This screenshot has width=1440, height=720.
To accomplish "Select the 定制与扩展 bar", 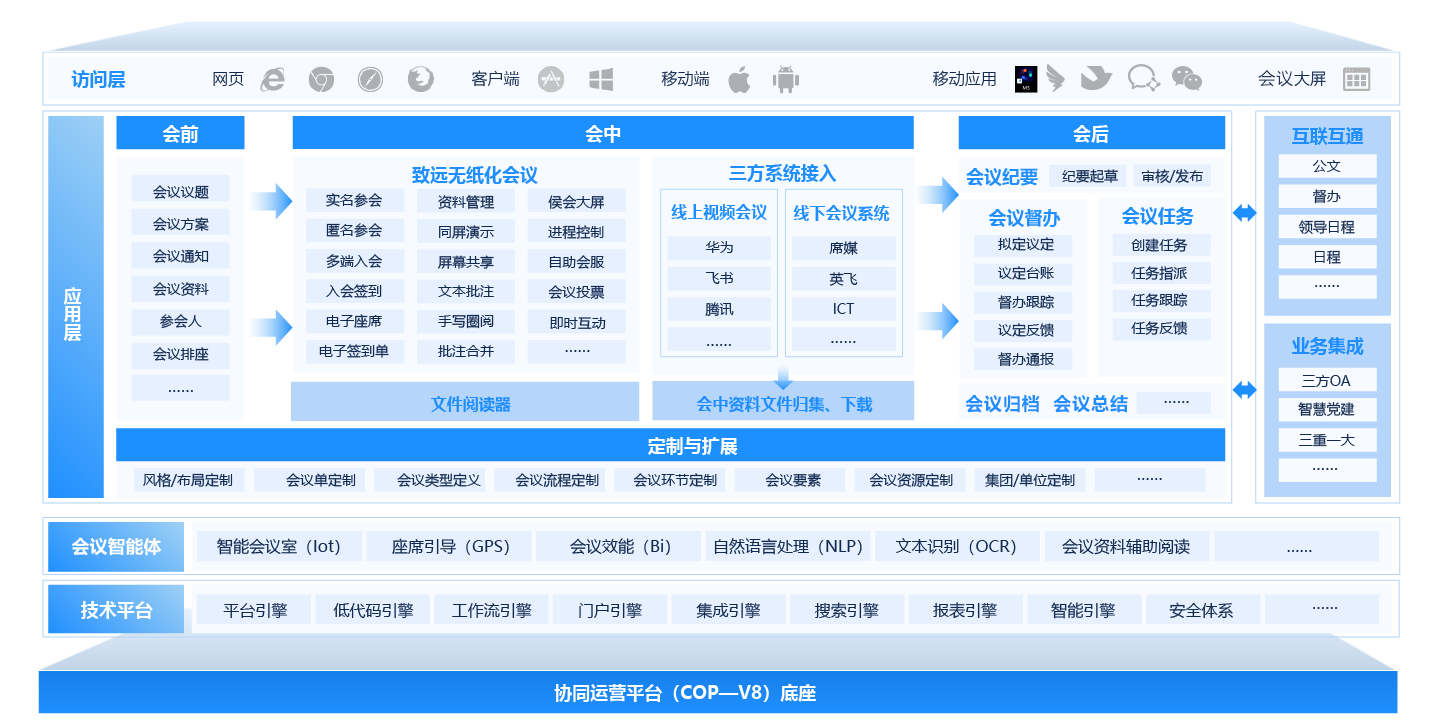I will click(x=671, y=445).
